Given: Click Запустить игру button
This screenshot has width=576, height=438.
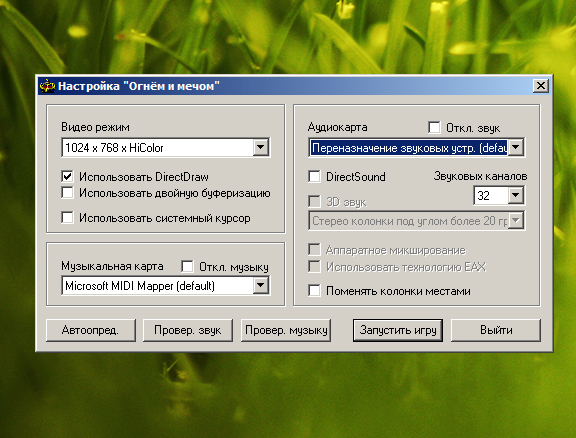Looking at the screenshot, I should pos(398,330).
